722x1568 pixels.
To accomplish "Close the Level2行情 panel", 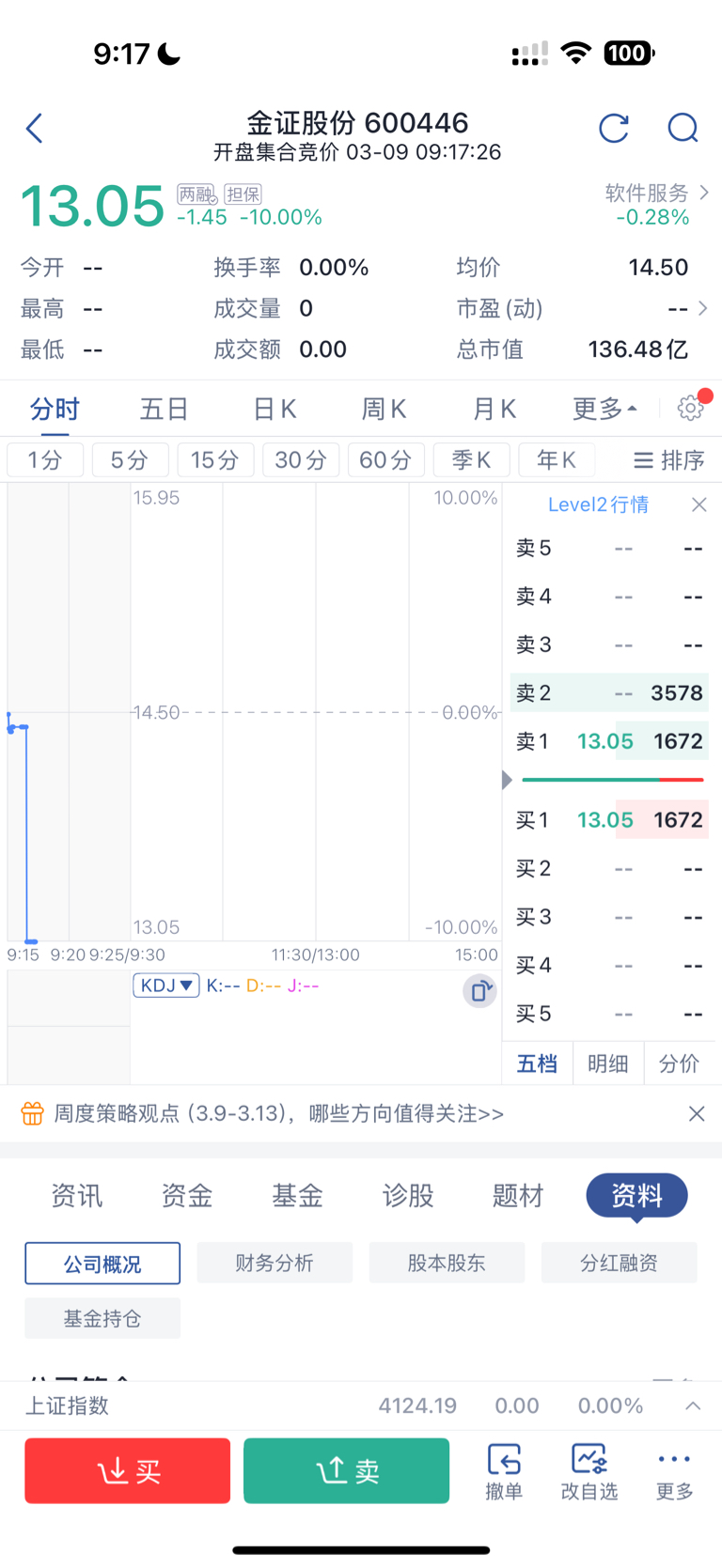I will click(698, 505).
